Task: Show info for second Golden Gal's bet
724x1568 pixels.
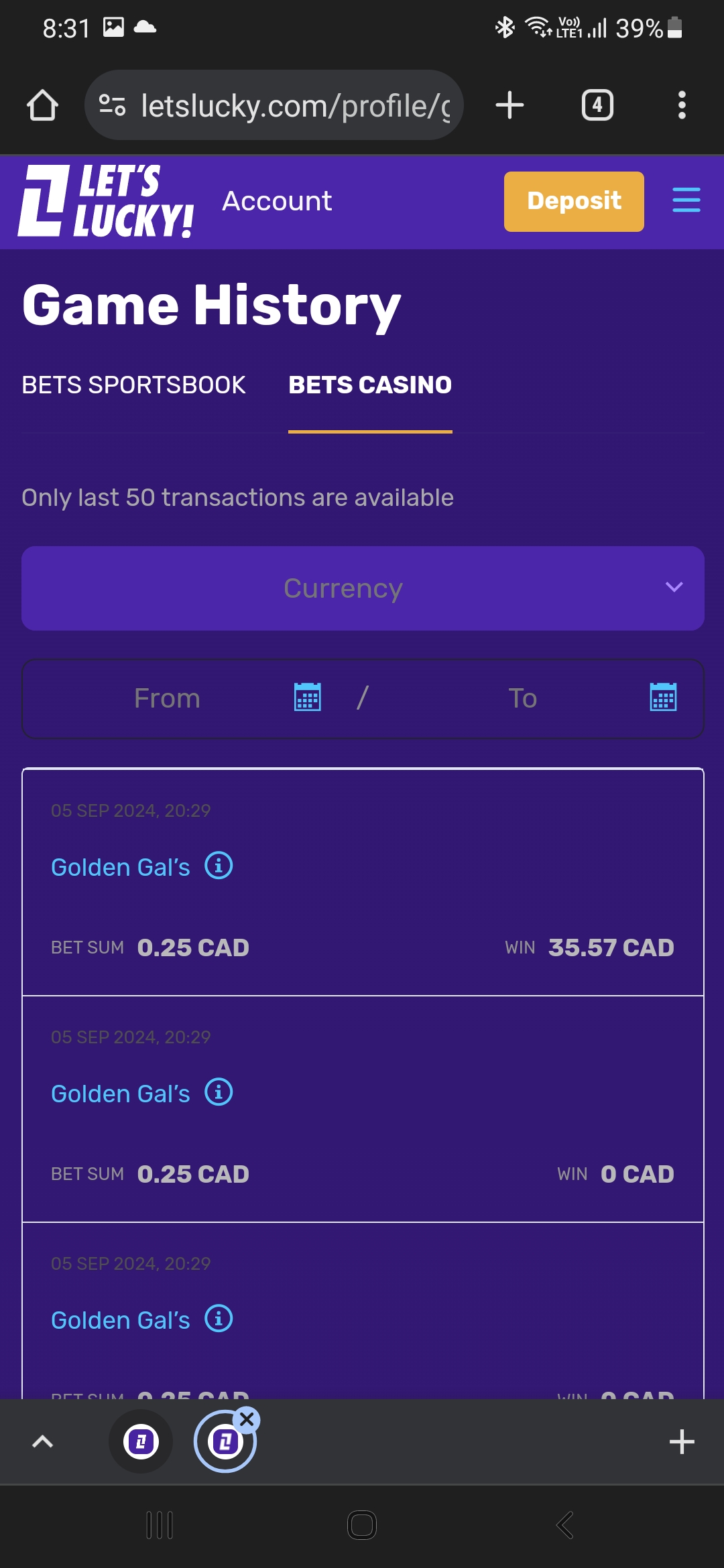Action: [x=219, y=1092]
